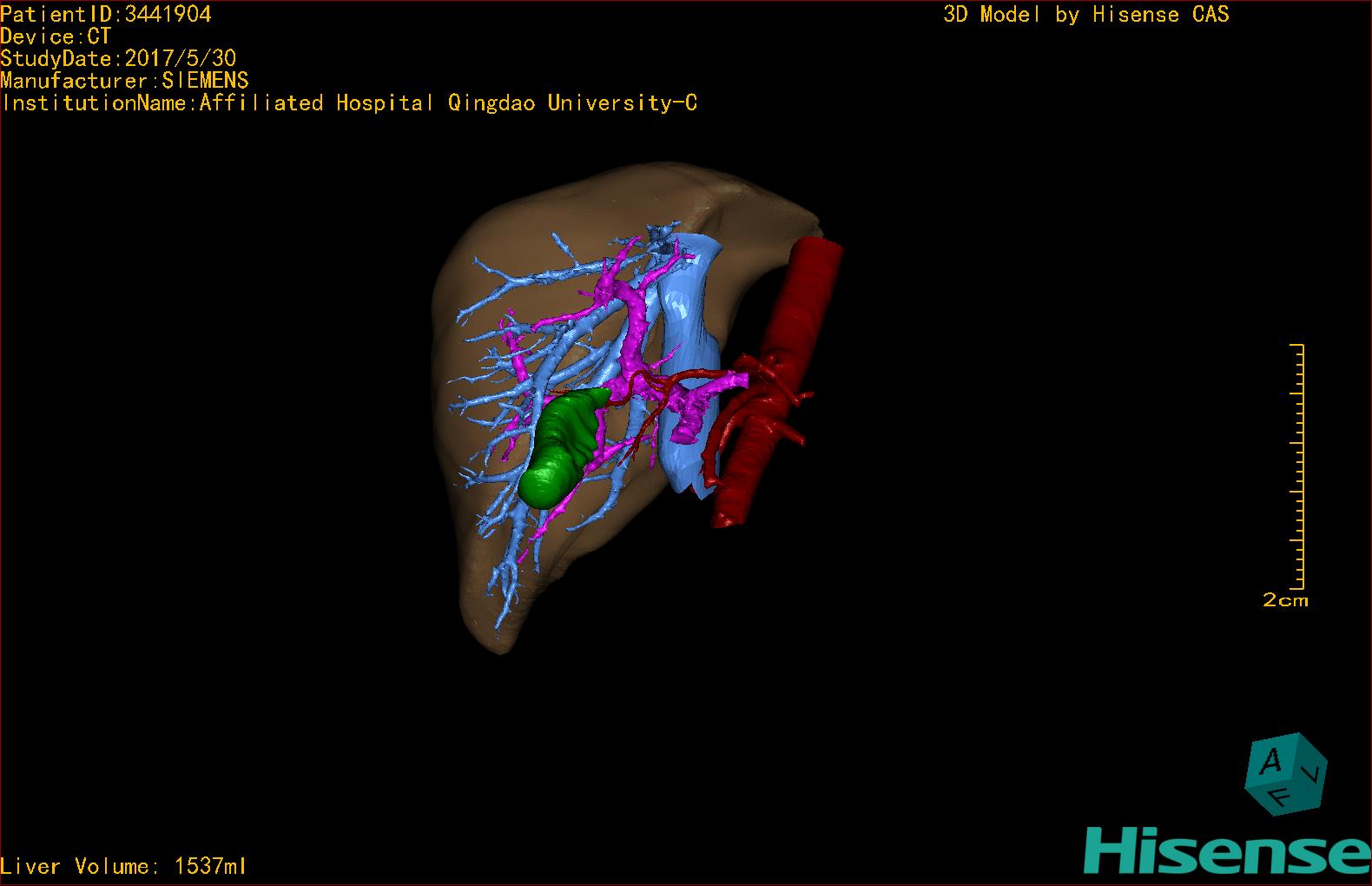Click the Manufacturer:SIEMENS label
Screen dimensions: 1372x886
pyautogui.click(x=125, y=81)
